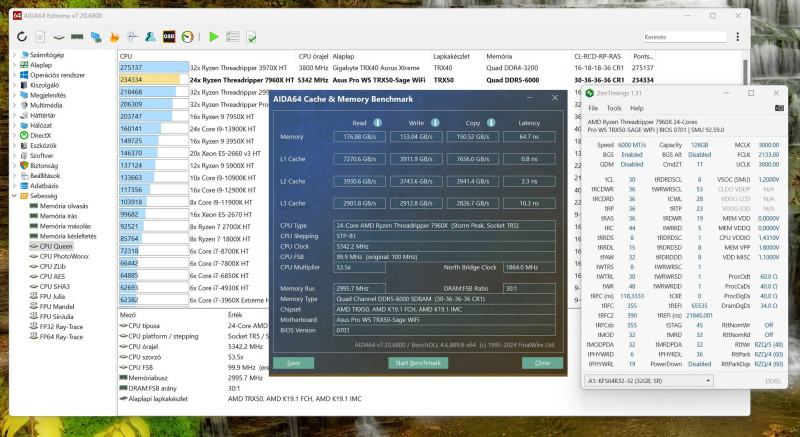Select the DirectX tree item
The height and width of the screenshot is (437, 800).
[x=40, y=136]
